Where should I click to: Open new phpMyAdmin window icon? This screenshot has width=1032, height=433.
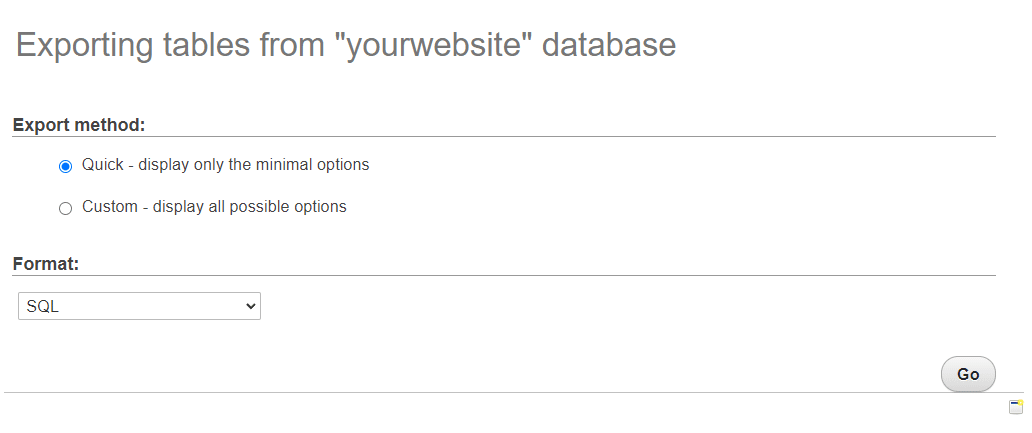(1015, 407)
